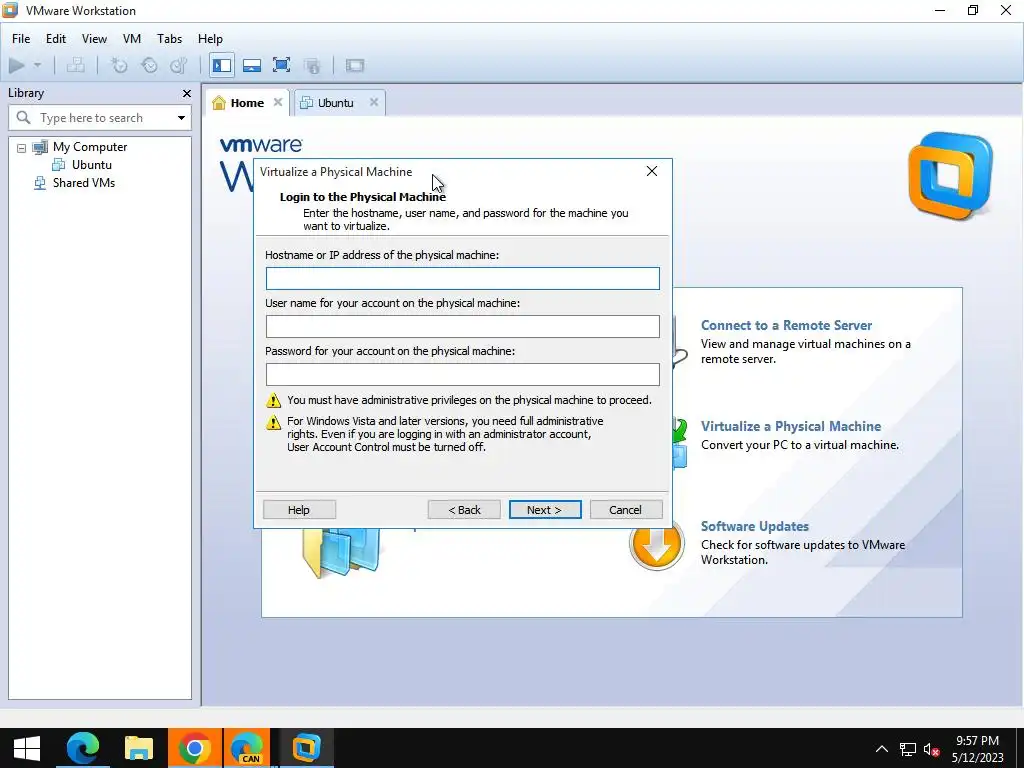Screen dimensions: 1024x768
Task: Collapse the My Computer tree node
Action: (22, 148)
